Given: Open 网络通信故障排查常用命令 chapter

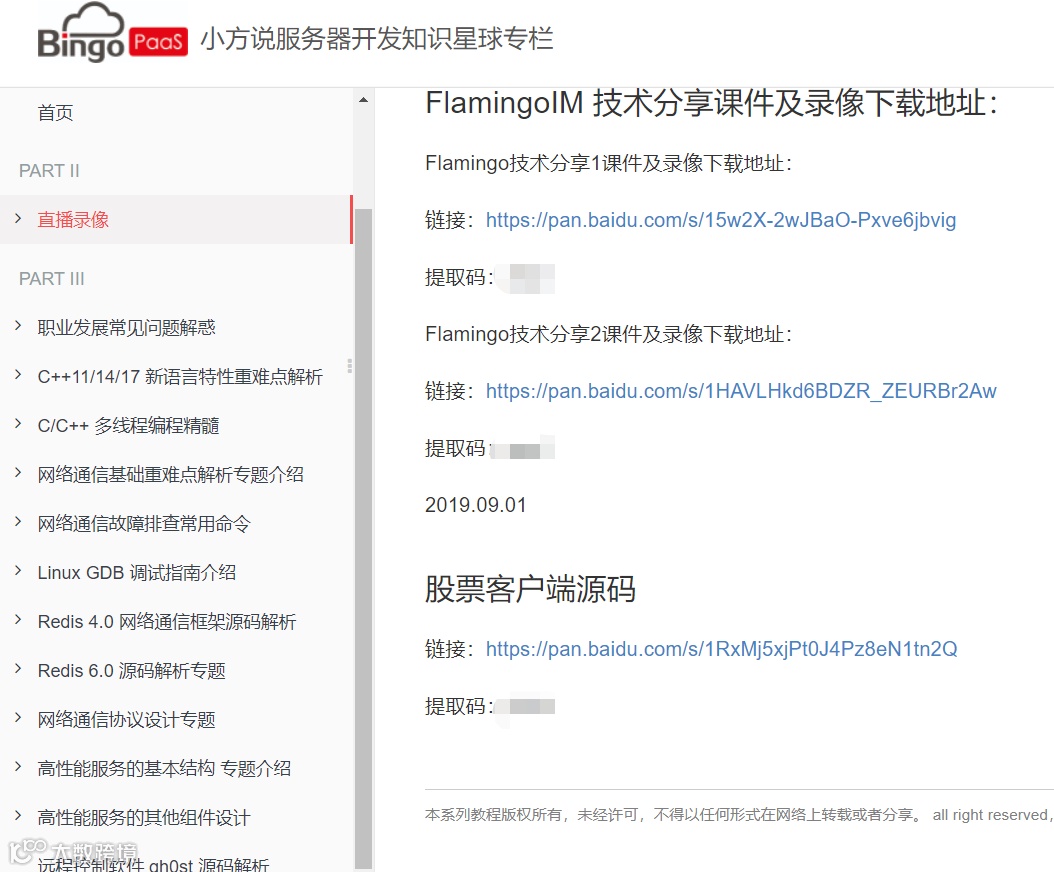Looking at the screenshot, I should [144, 524].
